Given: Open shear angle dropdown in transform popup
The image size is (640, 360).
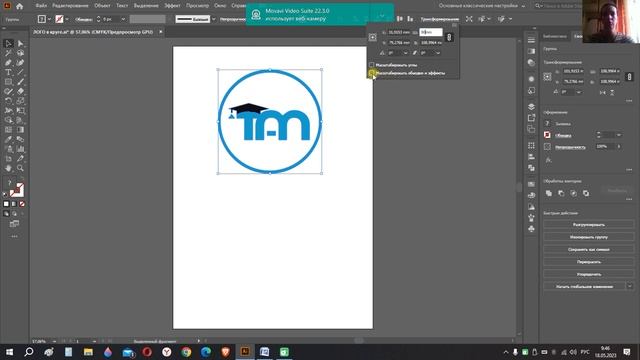Looking at the screenshot, I should pyautogui.click(x=438, y=53).
